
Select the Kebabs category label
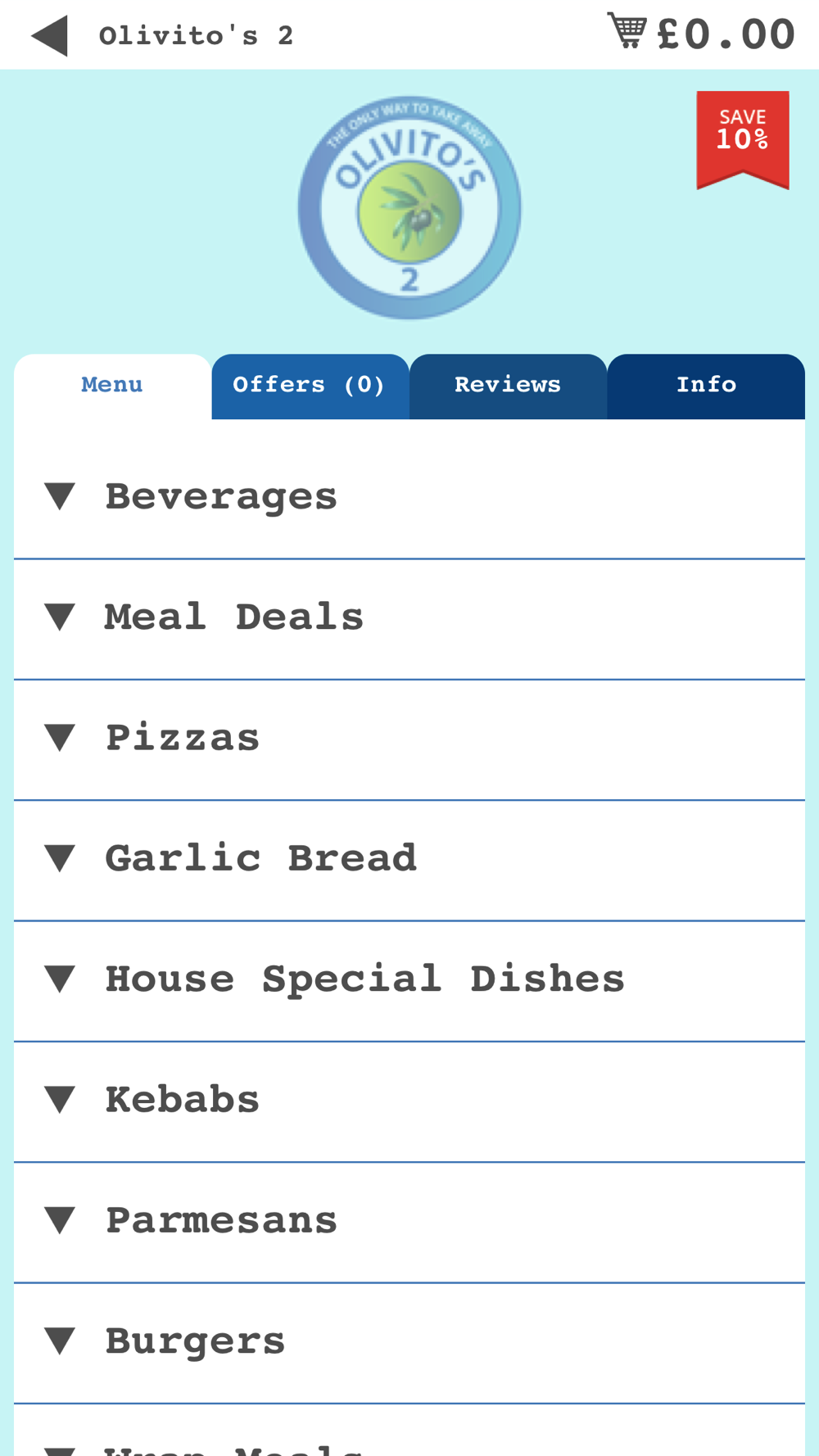coord(183,1099)
